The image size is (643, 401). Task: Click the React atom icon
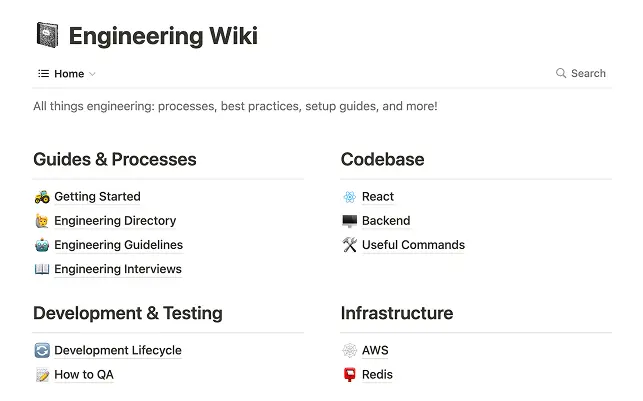tap(349, 197)
